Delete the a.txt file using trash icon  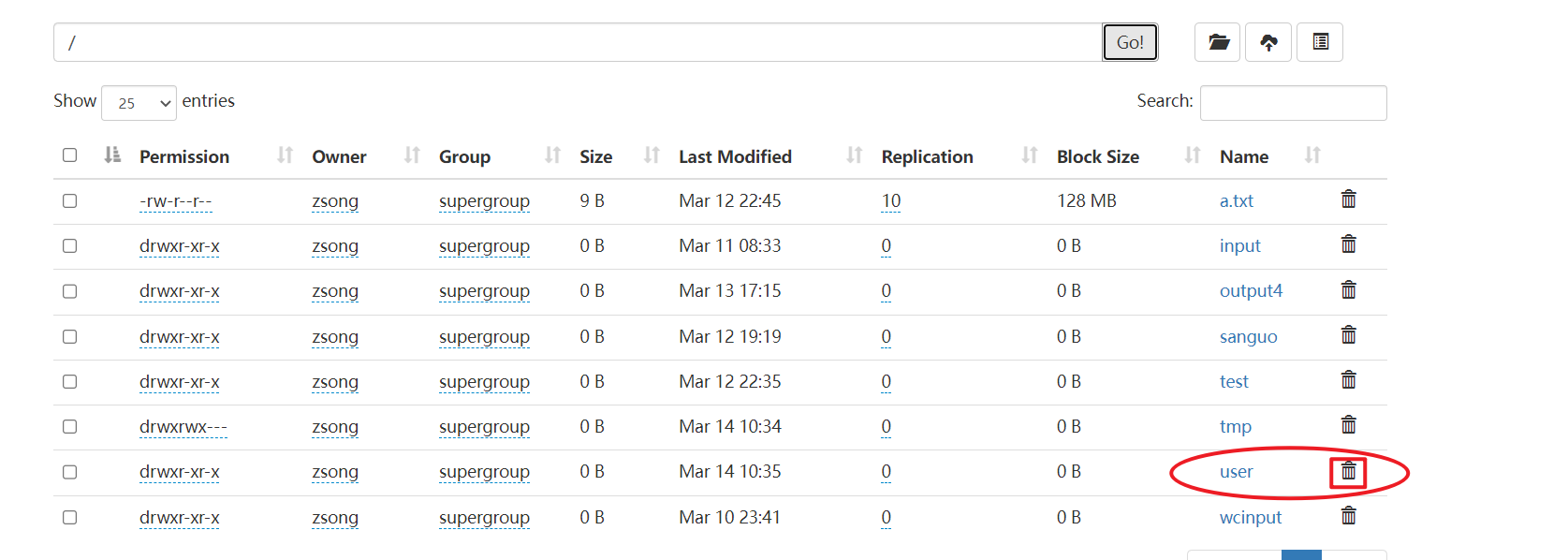(x=1348, y=199)
